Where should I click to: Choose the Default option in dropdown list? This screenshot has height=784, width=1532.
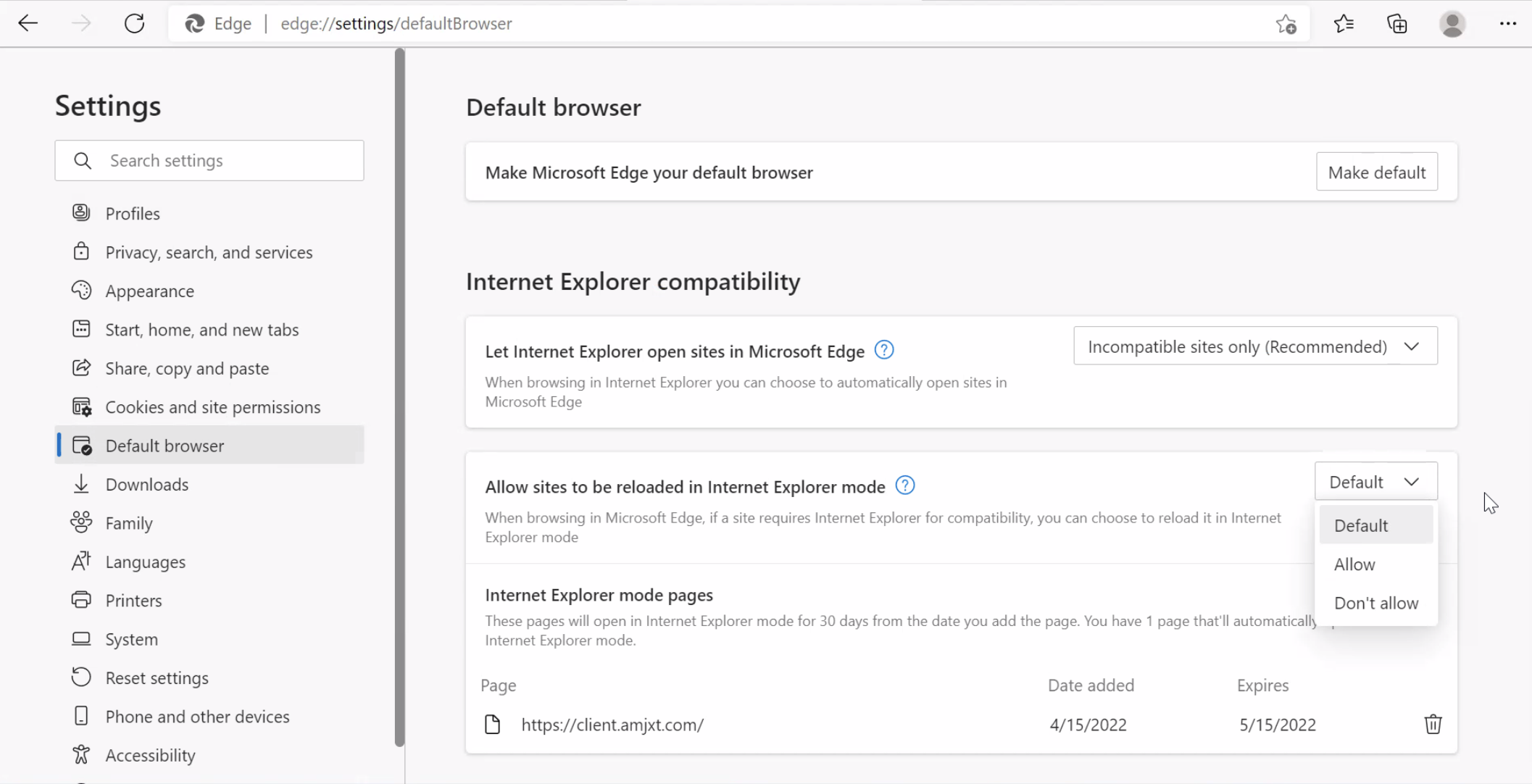(x=1361, y=525)
